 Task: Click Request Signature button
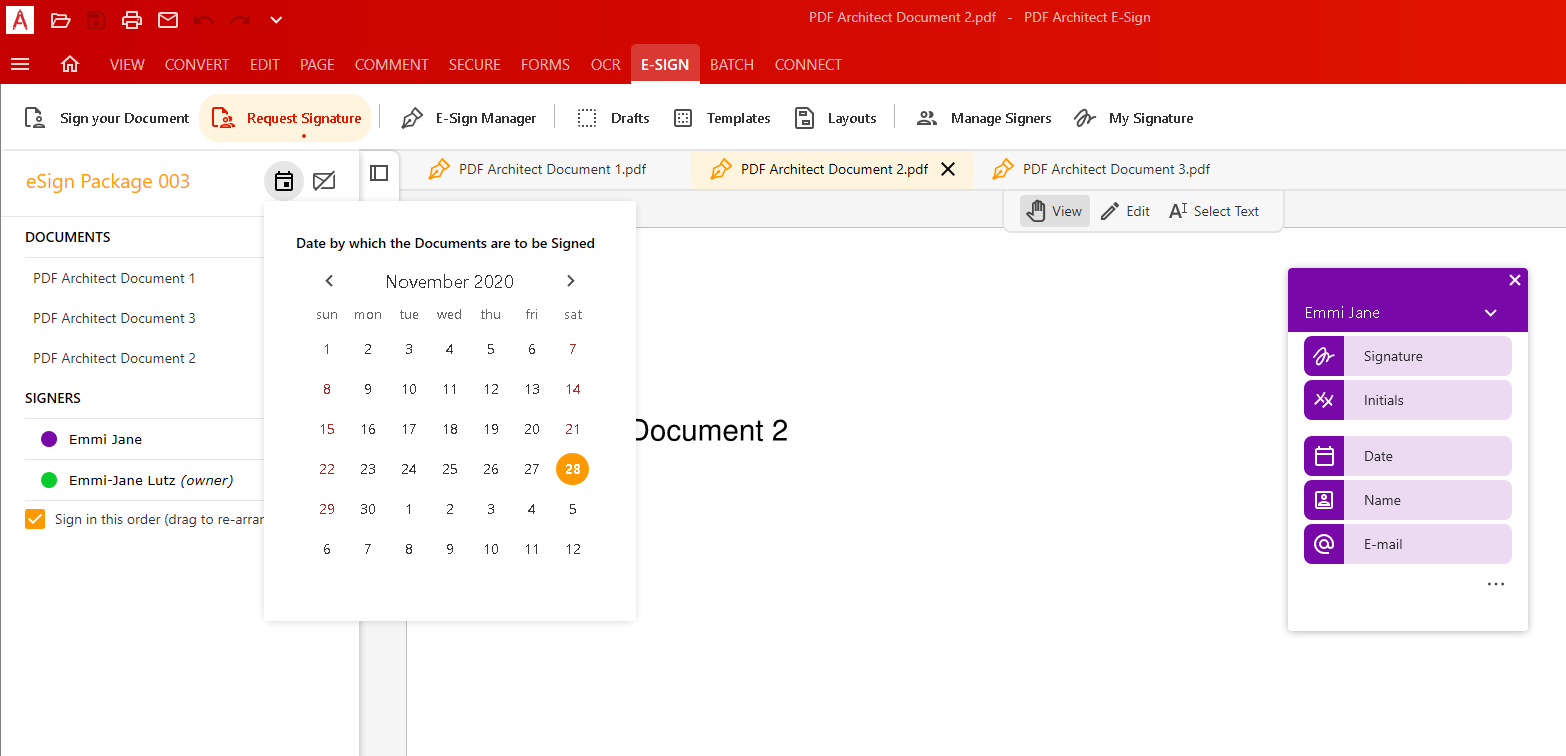(x=286, y=118)
